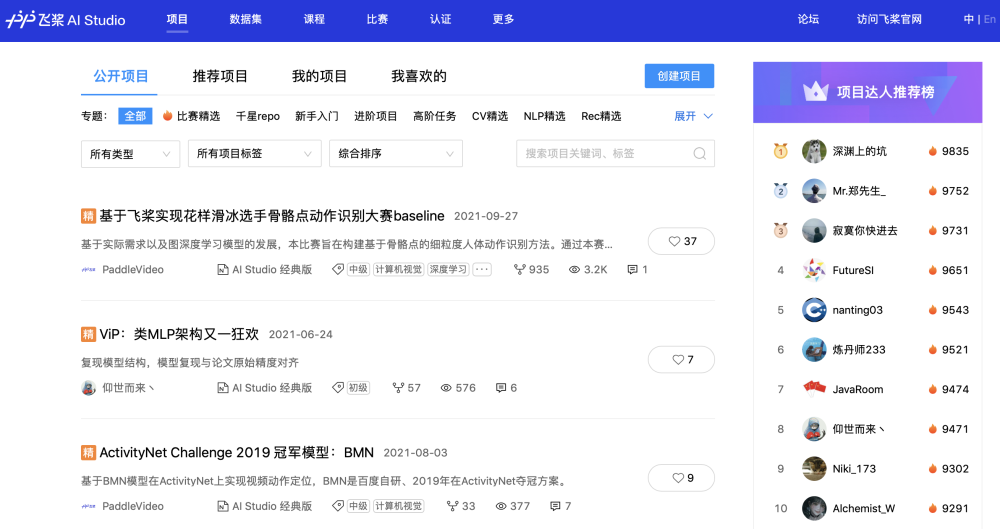Click the project keyword search field
The image size is (1000, 529).
click(615, 154)
